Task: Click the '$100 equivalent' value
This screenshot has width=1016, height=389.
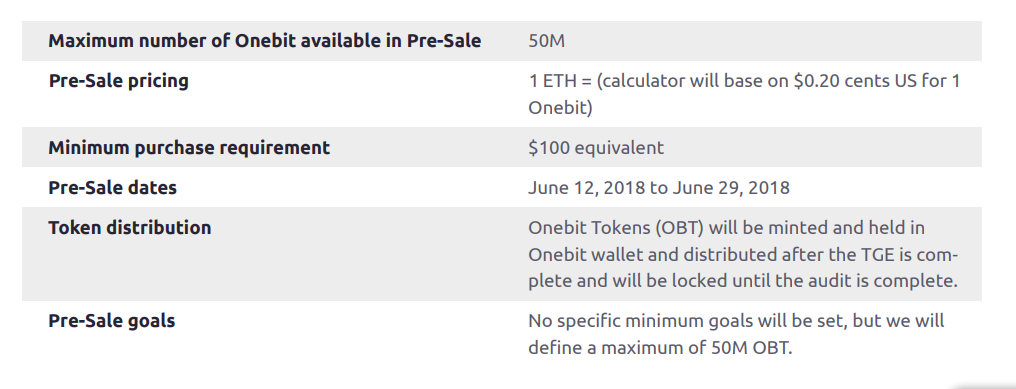Action: point(596,148)
